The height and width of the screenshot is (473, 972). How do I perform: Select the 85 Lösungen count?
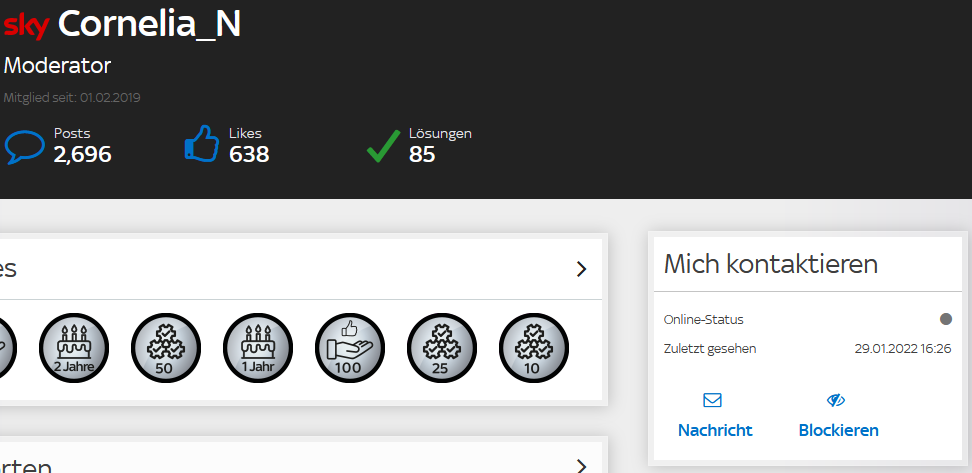[x=422, y=154]
